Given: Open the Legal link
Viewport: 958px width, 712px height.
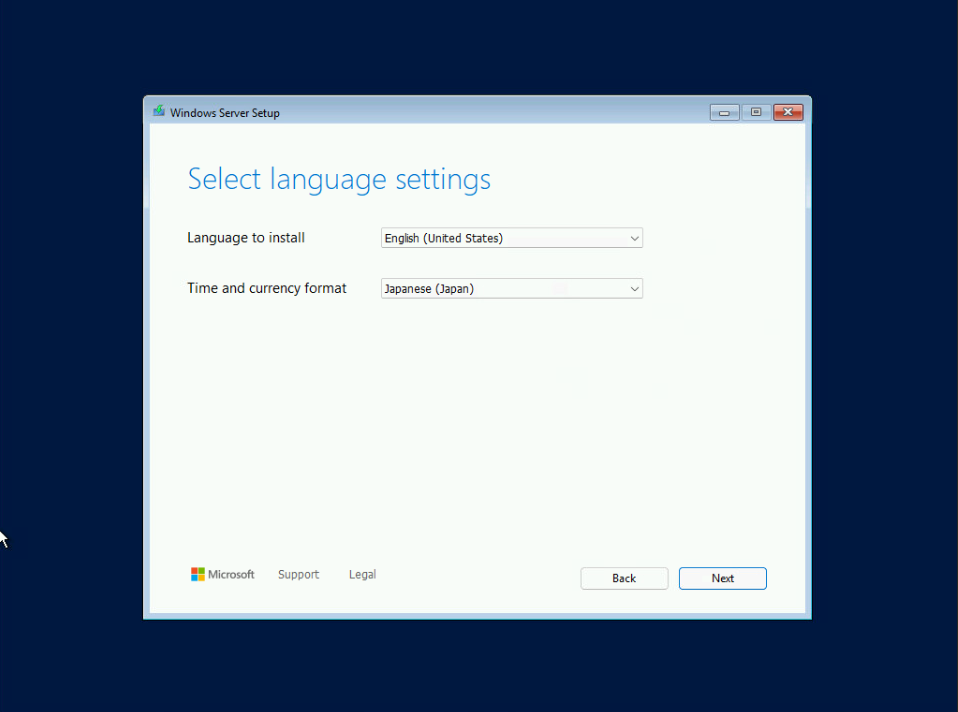Looking at the screenshot, I should coord(362,574).
